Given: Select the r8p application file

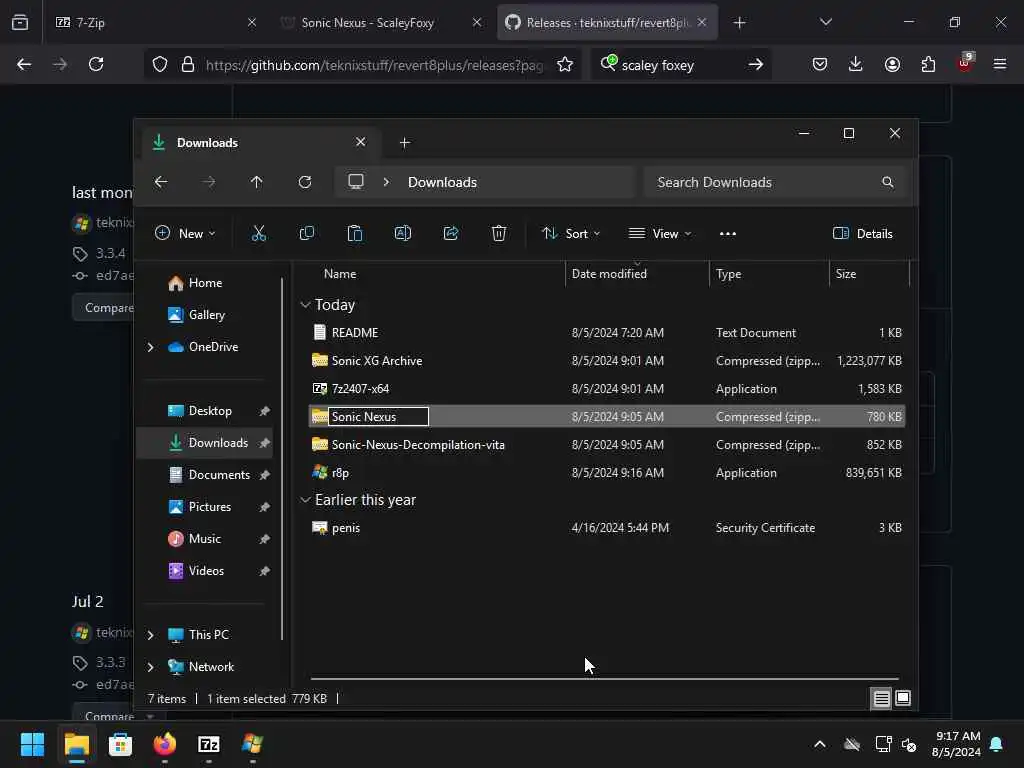Looking at the screenshot, I should 607,473.
